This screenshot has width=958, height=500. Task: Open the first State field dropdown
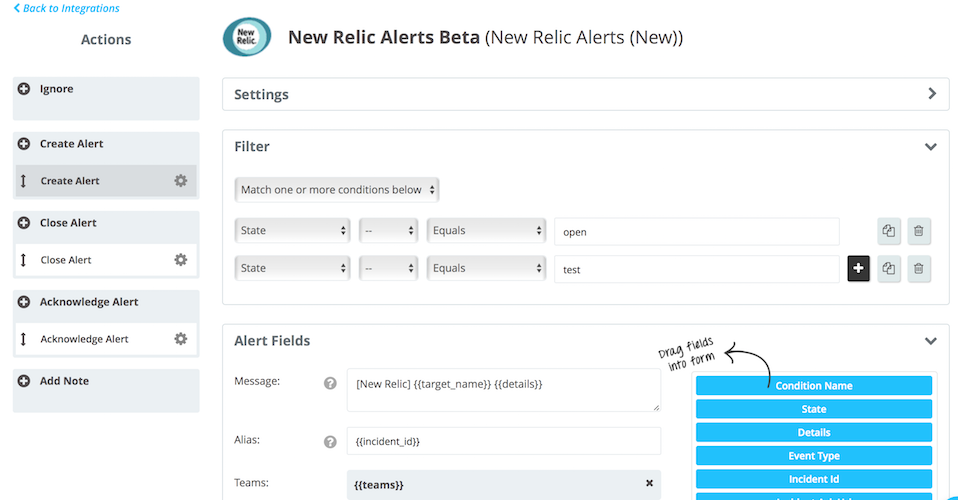click(292, 231)
